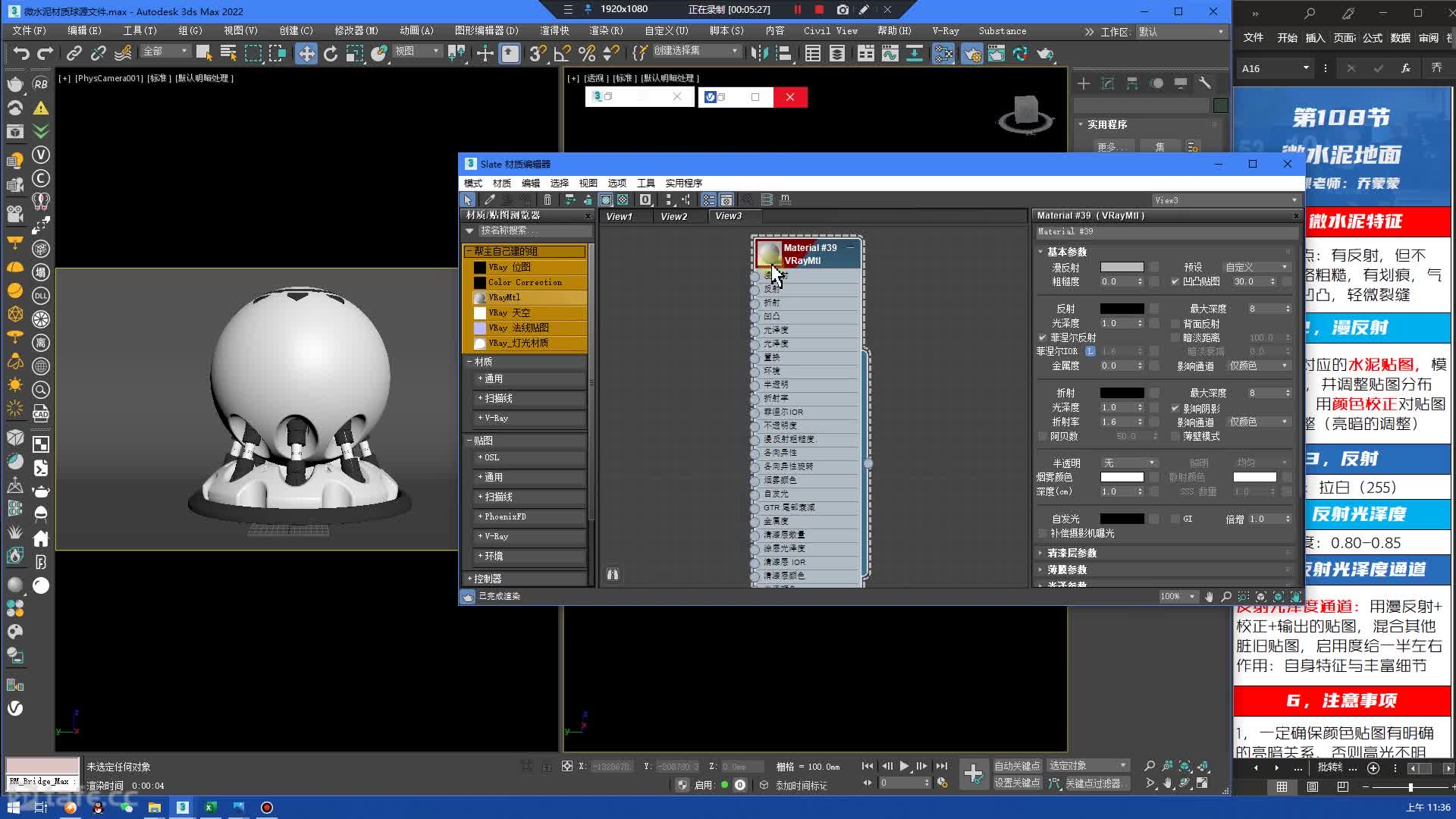
Task: Open the Render Setup teapot icon
Action: click(972, 54)
